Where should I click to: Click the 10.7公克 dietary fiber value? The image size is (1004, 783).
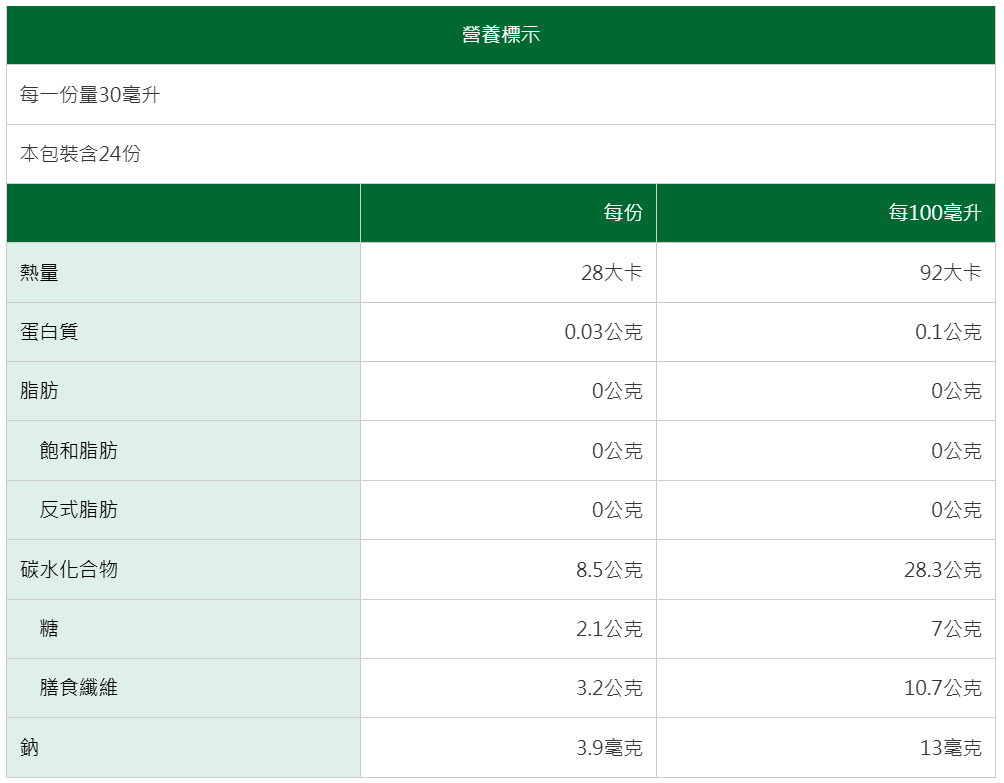point(943,687)
